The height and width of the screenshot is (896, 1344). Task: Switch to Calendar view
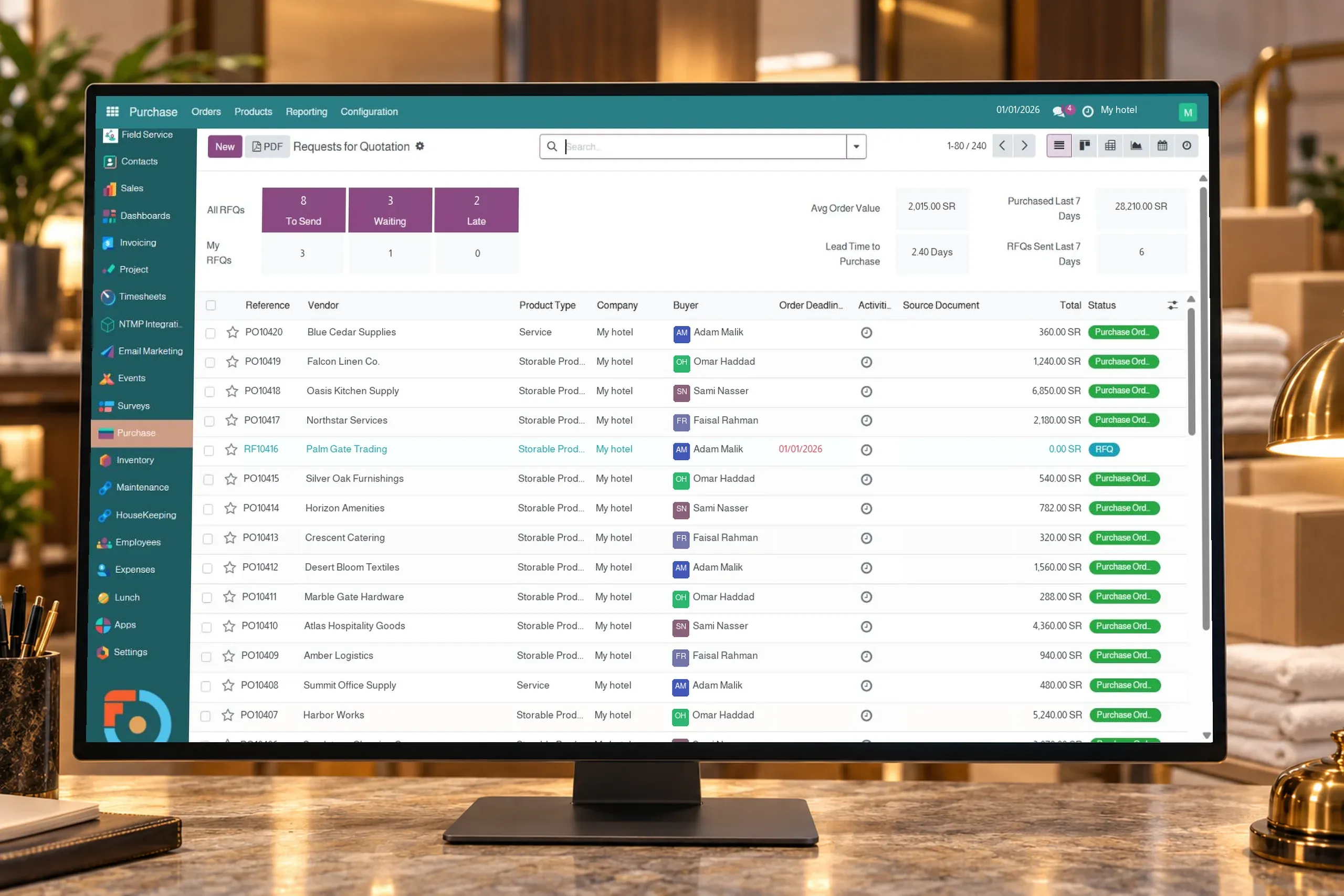1162,146
